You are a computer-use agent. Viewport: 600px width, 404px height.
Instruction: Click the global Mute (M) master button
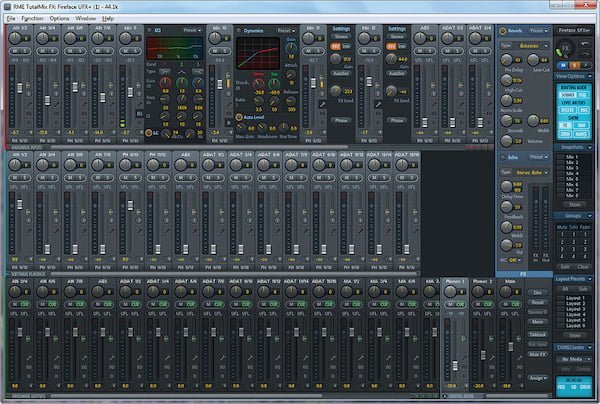coord(563,65)
